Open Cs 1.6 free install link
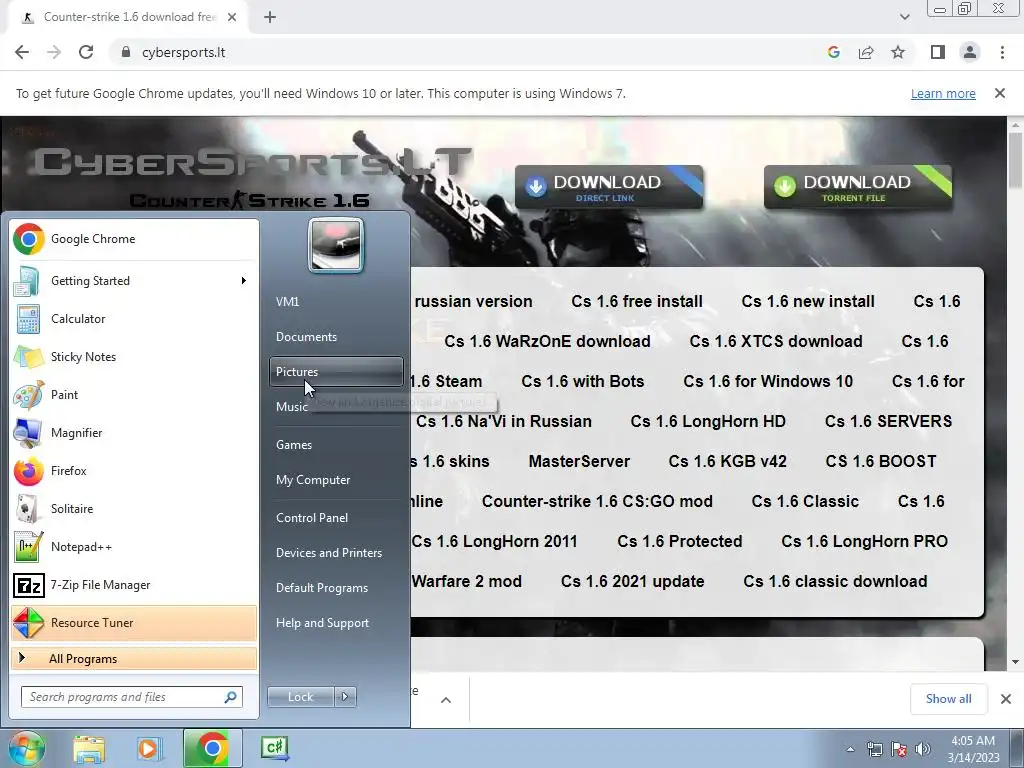 (x=637, y=301)
